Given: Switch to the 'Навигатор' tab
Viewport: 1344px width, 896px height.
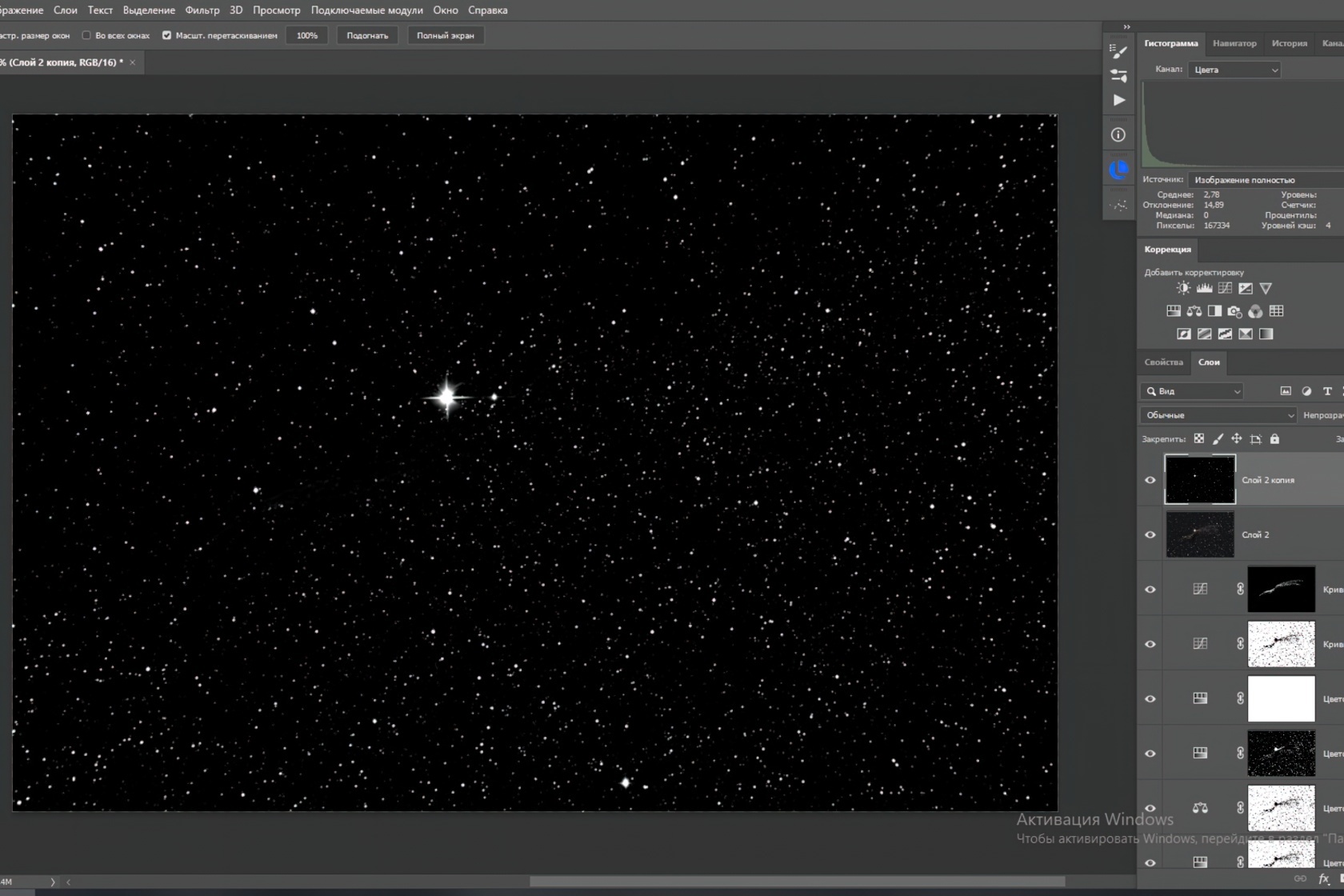Looking at the screenshot, I should pos(1234,43).
